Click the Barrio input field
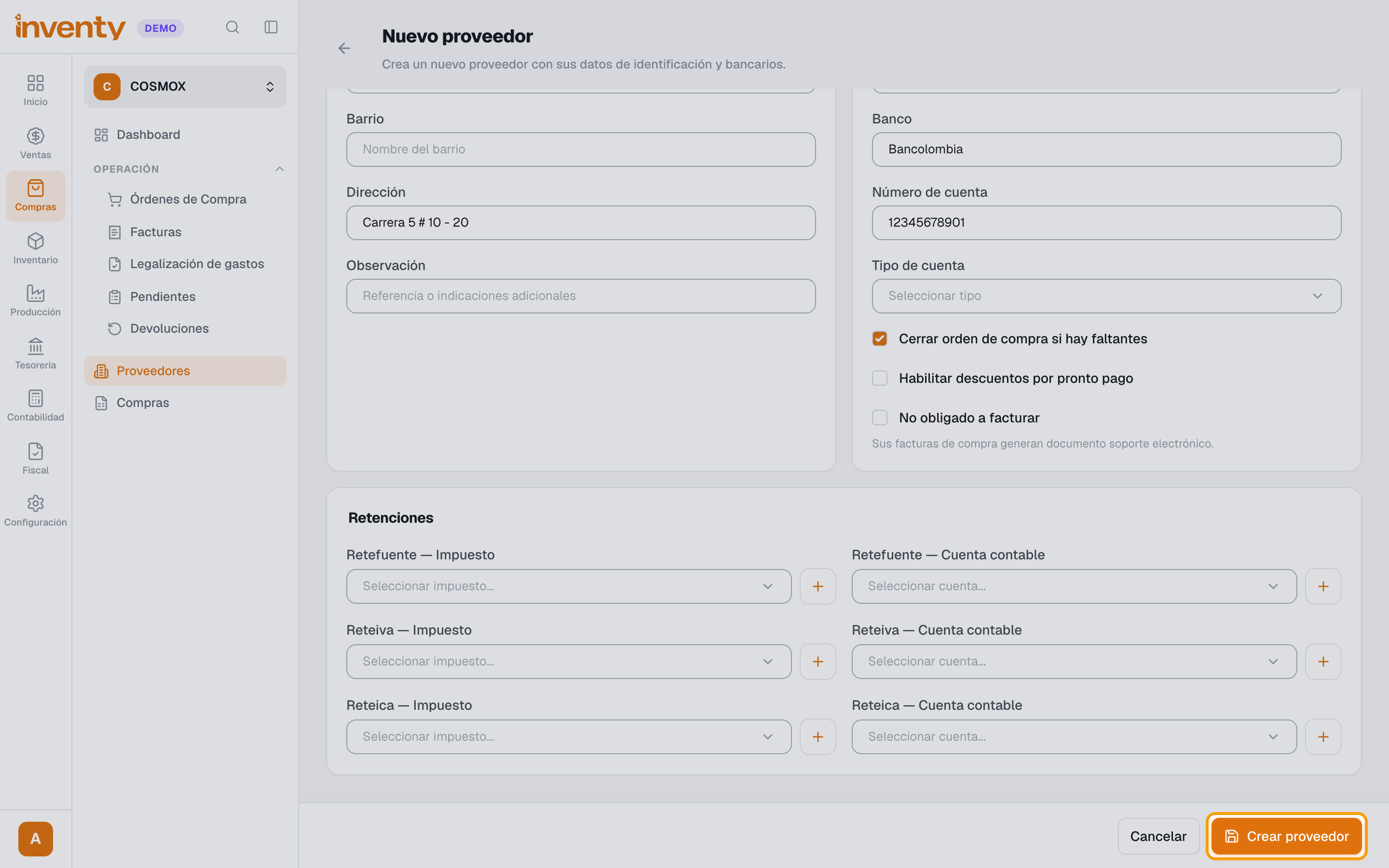Screen dimensions: 1389x868 point(580,150)
